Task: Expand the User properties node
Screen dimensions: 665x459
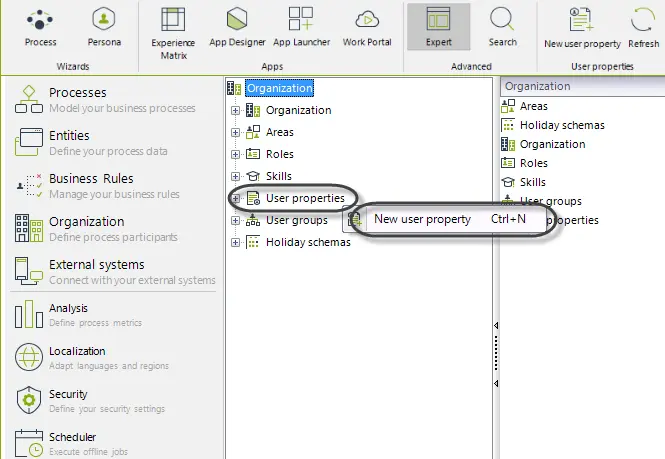Action: (235, 199)
